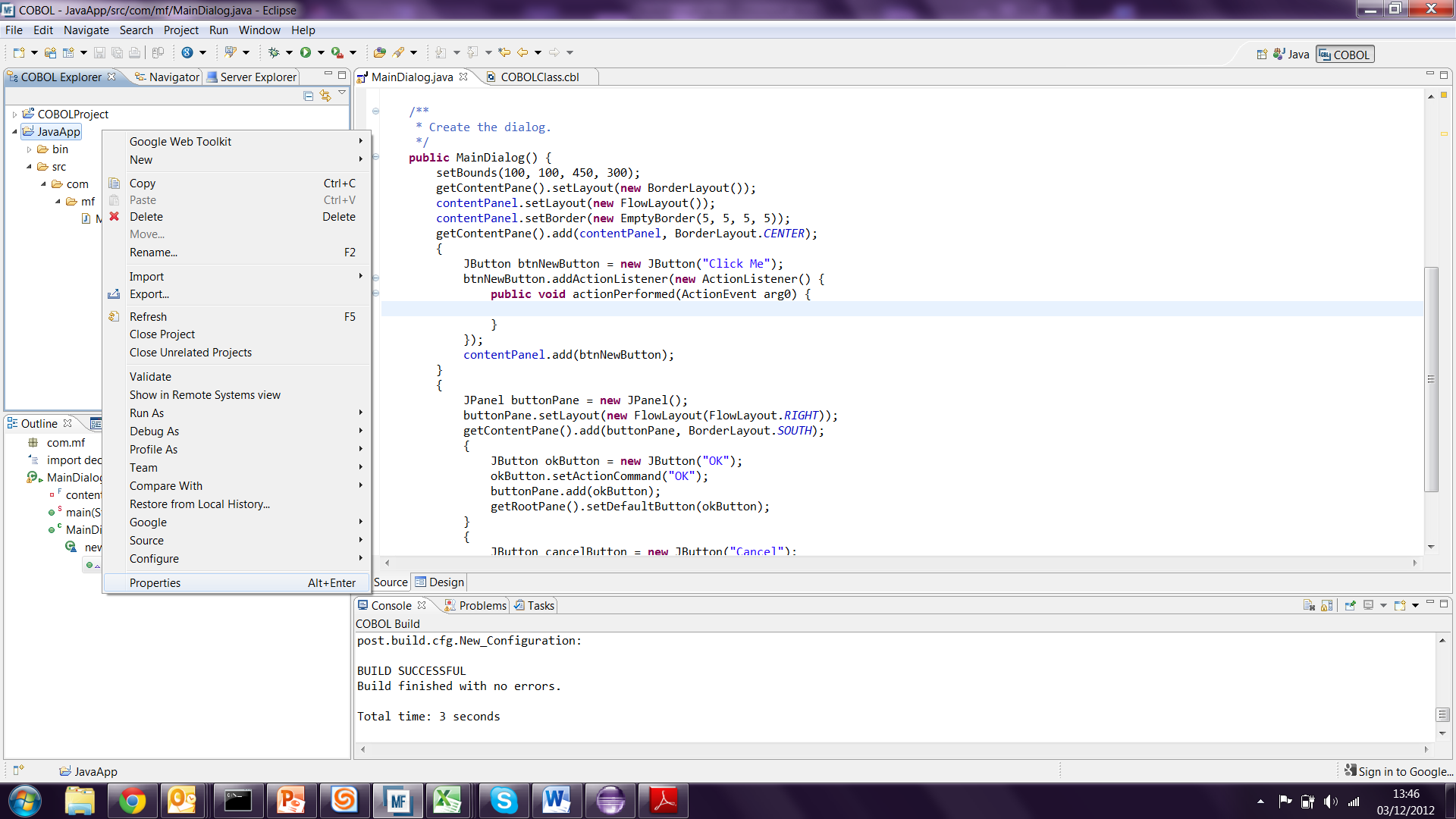Click the Sign in to Google link

(x=1404, y=771)
